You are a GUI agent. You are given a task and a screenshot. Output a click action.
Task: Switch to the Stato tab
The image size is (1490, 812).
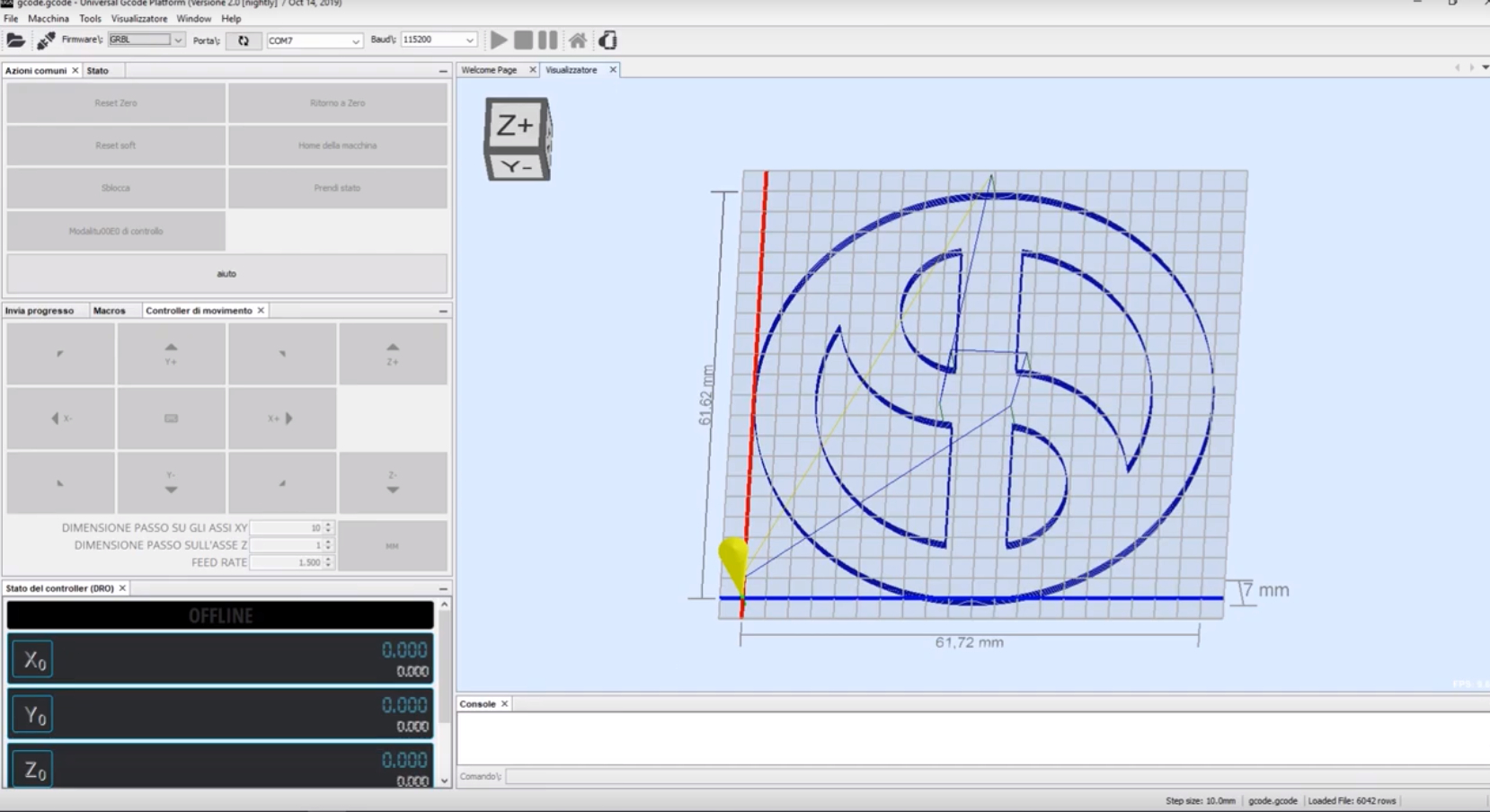[x=97, y=70]
